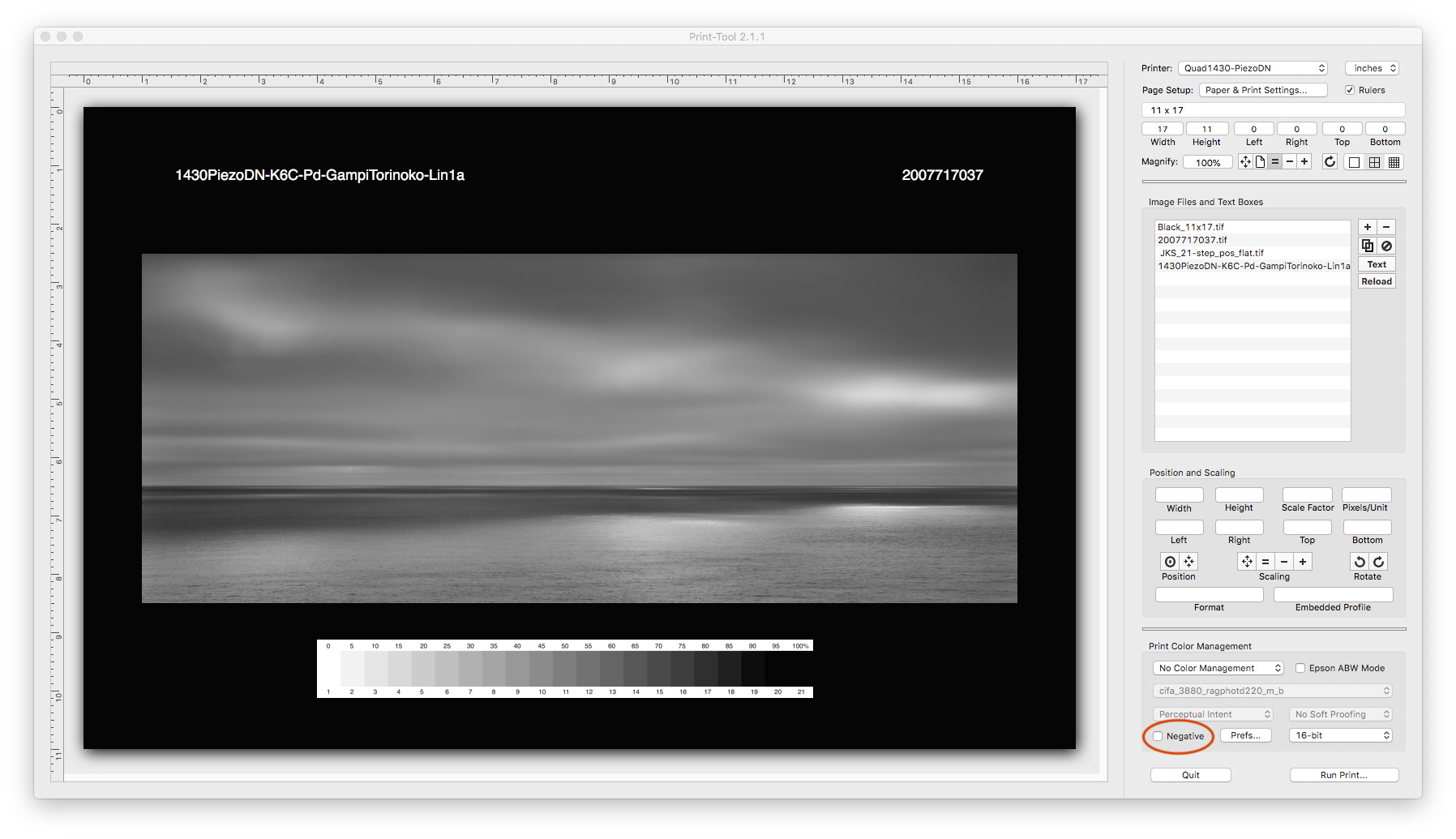Select the dense grid view icon

[x=1394, y=162]
